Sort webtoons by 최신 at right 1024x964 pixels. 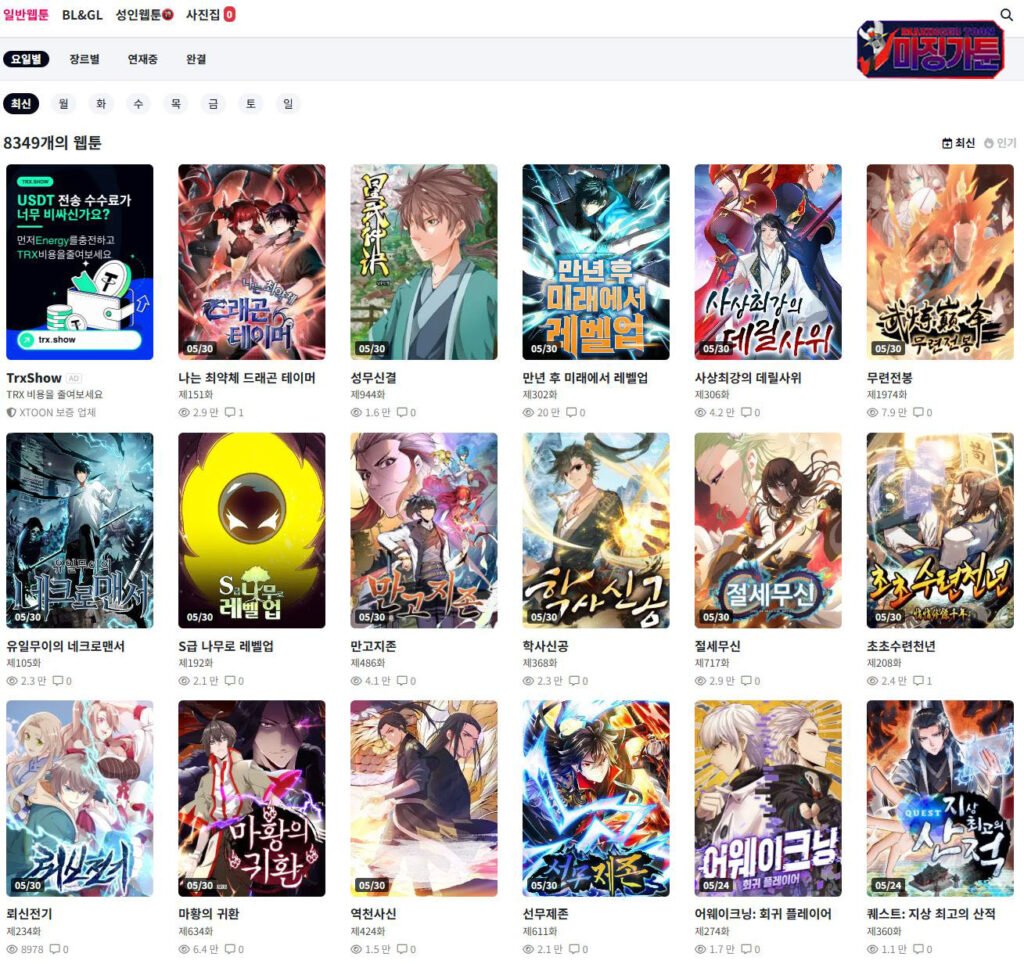pyautogui.click(x=959, y=143)
